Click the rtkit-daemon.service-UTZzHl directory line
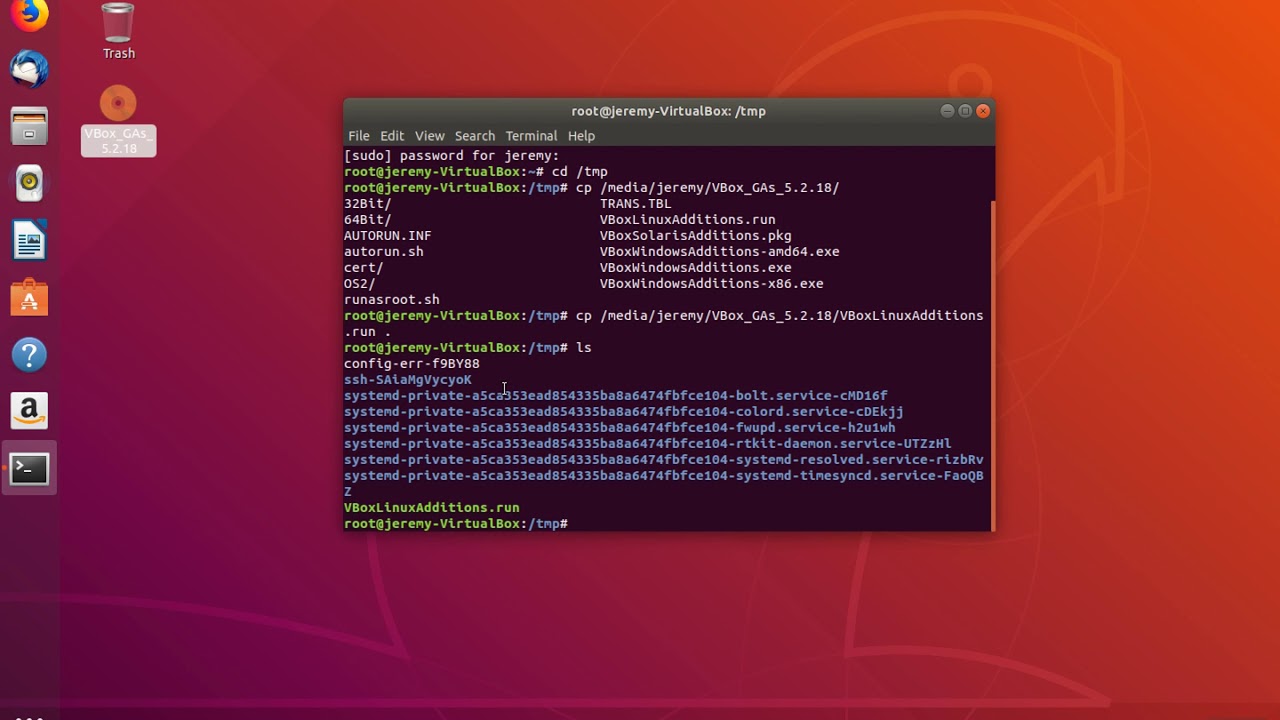 pos(648,444)
